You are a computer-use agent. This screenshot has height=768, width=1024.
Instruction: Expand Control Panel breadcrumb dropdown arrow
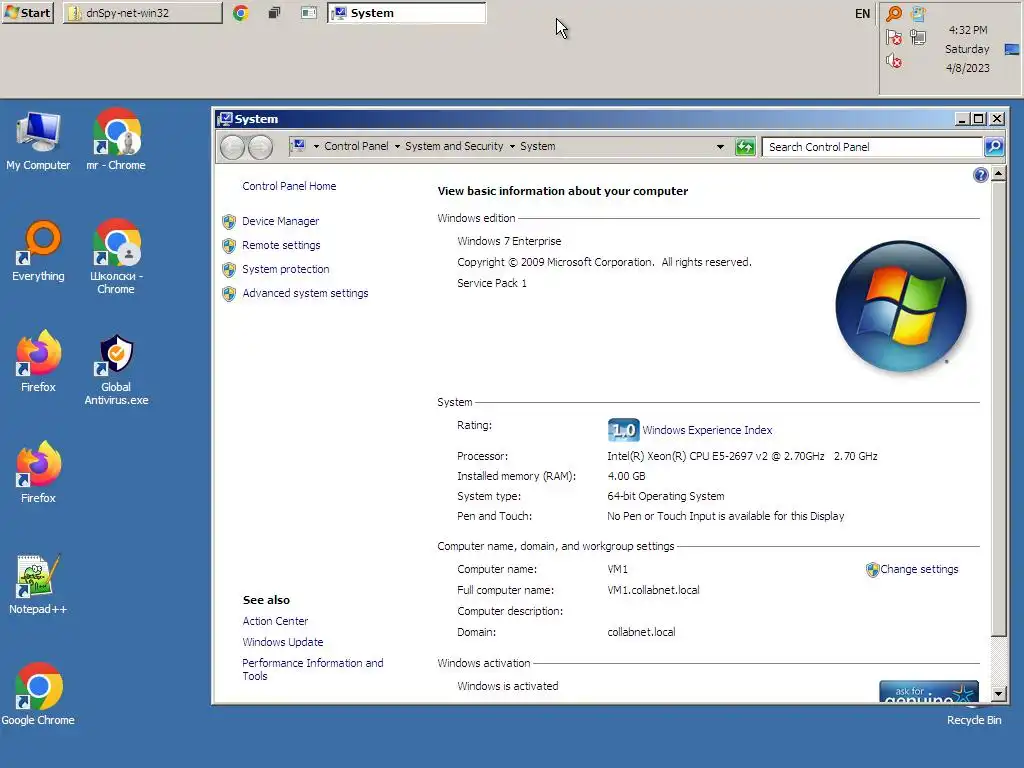397,146
